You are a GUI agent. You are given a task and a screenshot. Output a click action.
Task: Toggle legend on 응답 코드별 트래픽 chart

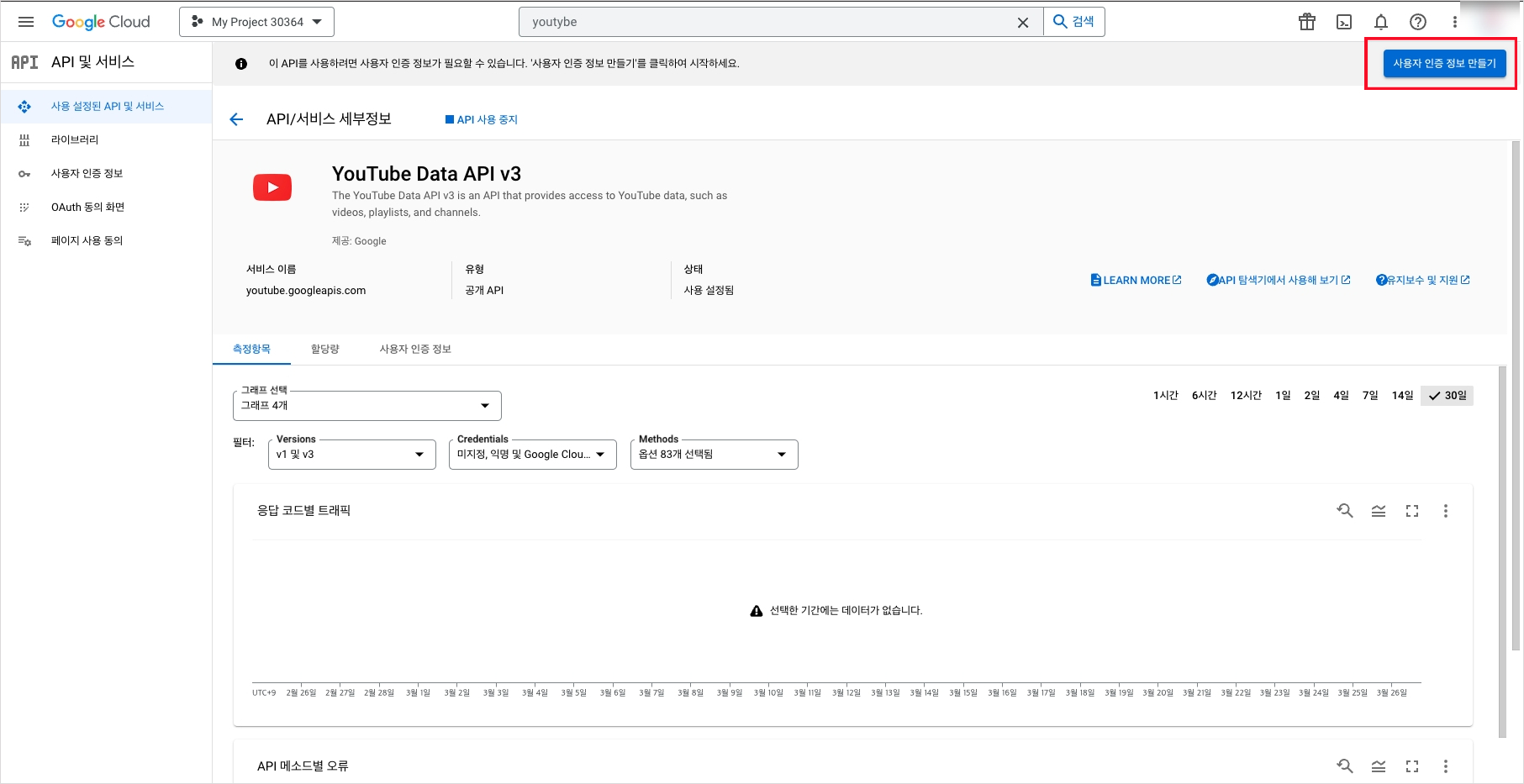(1379, 511)
